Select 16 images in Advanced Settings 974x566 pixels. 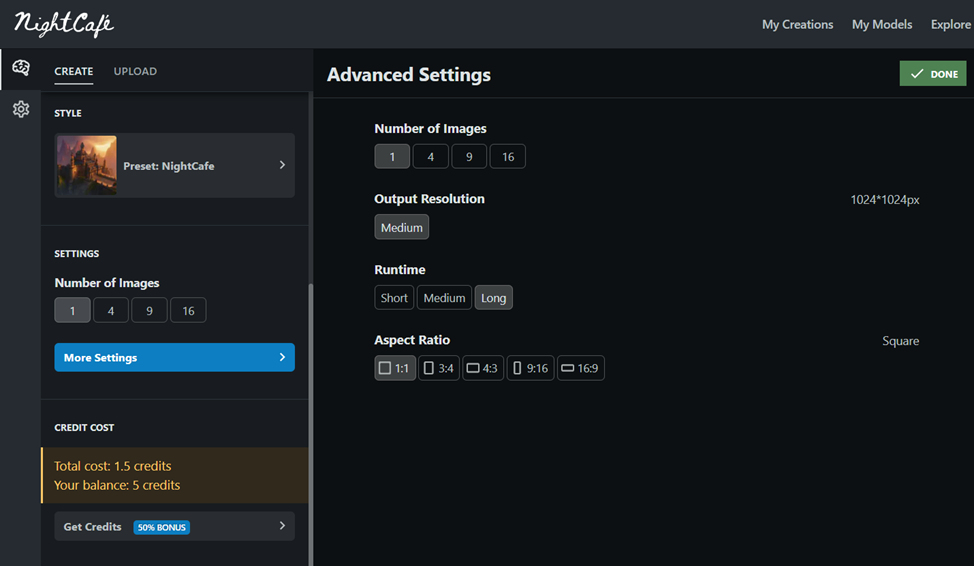(x=508, y=157)
